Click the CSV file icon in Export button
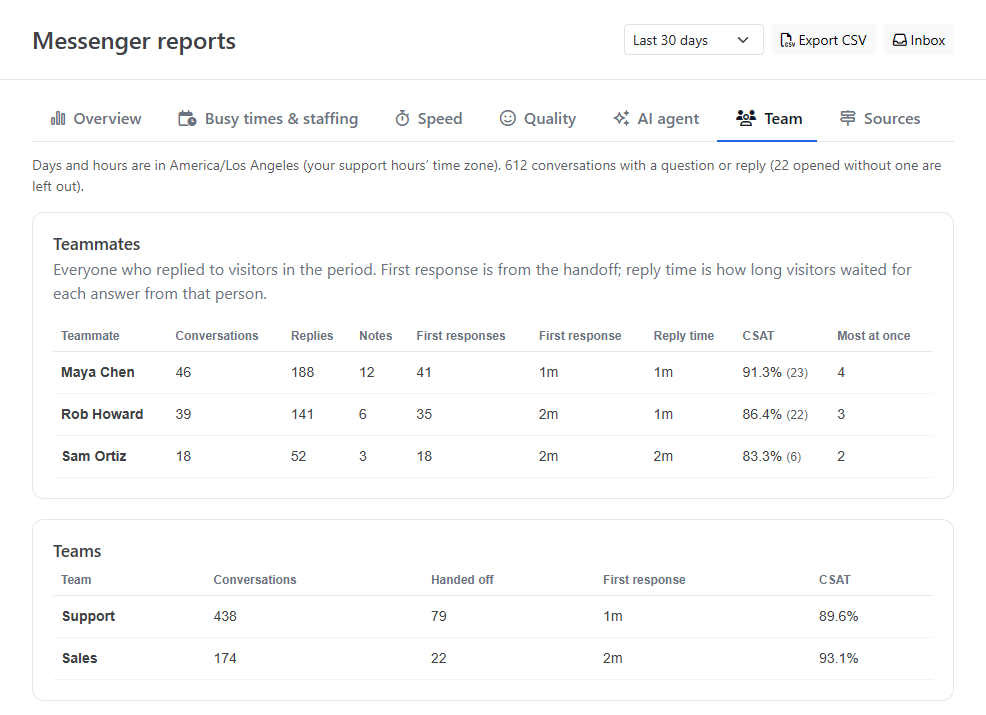This screenshot has height=715, width=986. coord(787,40)
